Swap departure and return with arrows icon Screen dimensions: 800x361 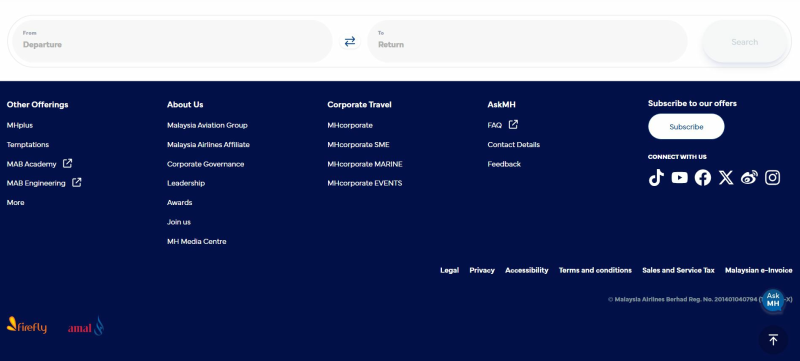coord(349,42)
